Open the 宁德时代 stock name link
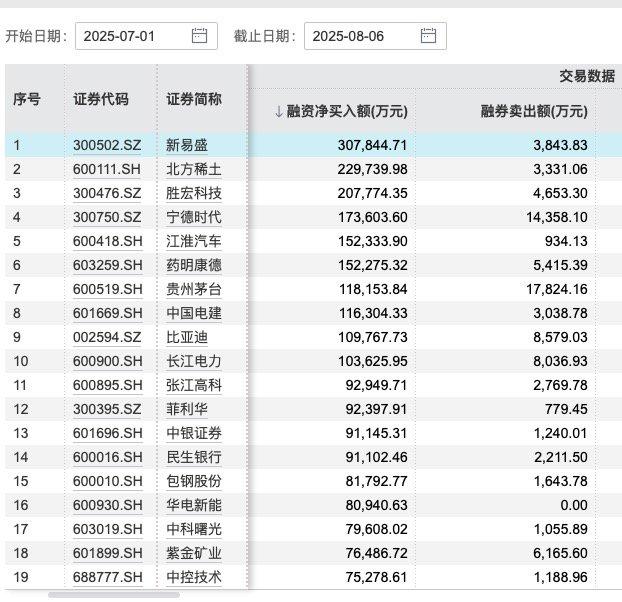622x602 pixels. (x=194, y=217)
